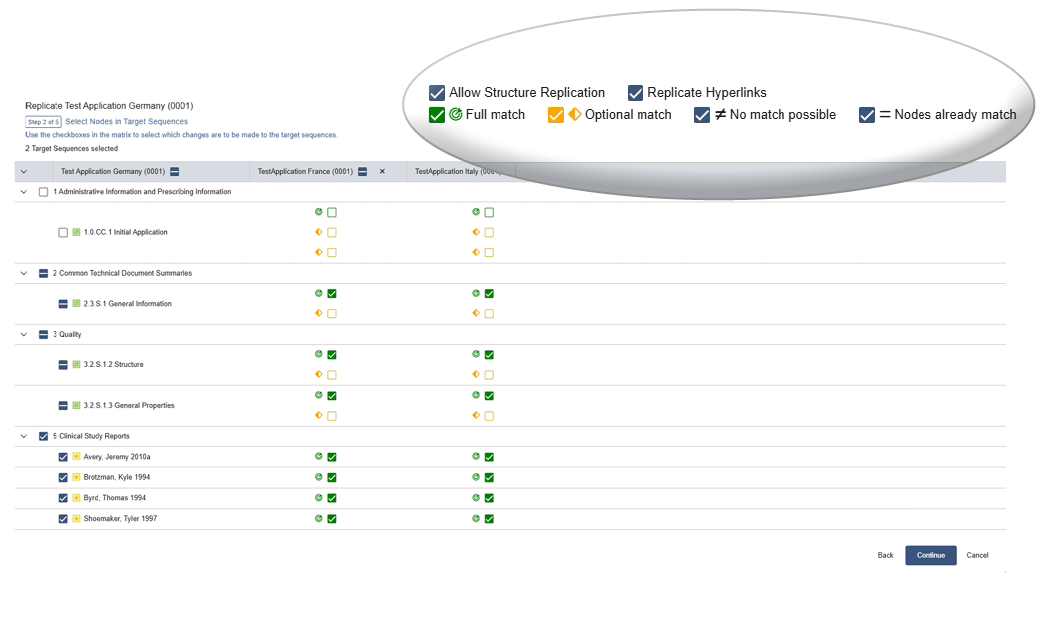1042x625 pixels.
Task: Click green document icon beside 1.0.CC.1 Initial Application
Action: [x=76, y=232]
